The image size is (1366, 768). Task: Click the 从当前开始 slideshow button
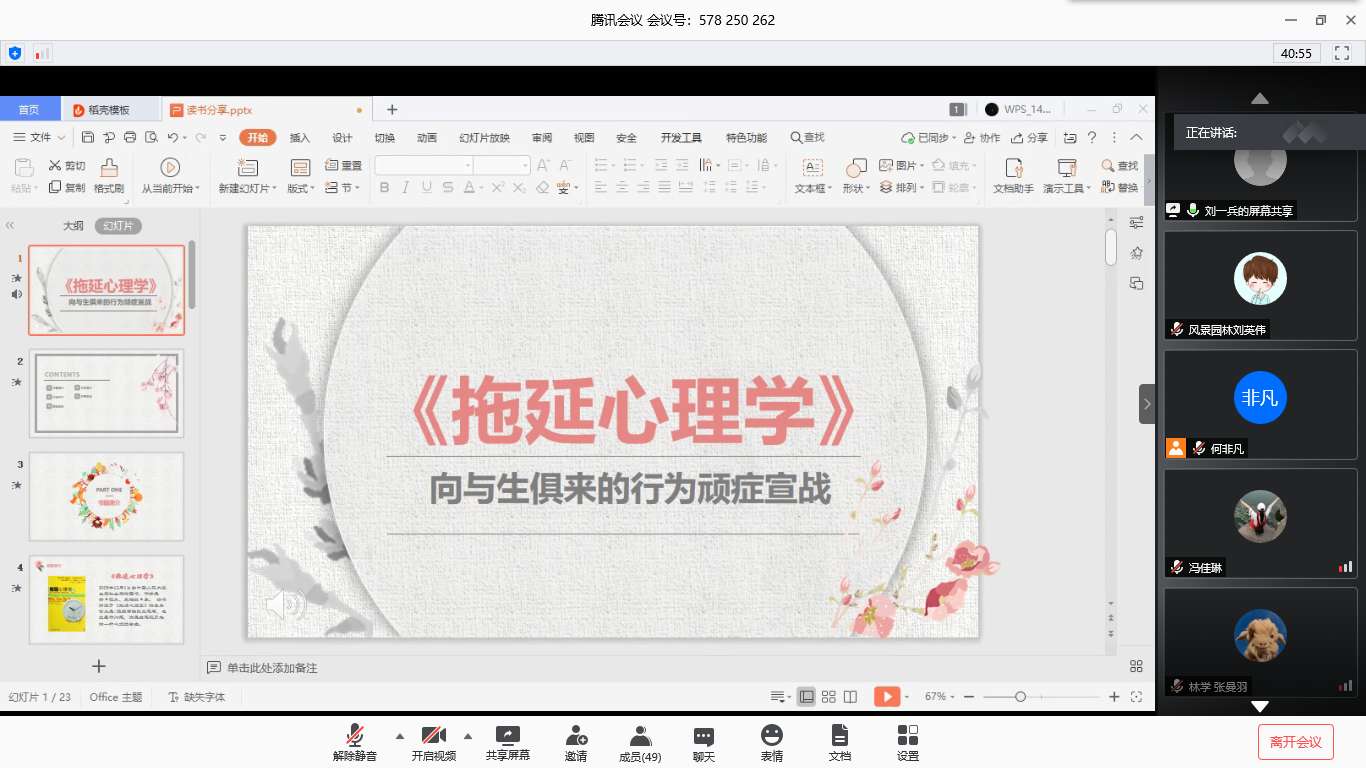170,176
